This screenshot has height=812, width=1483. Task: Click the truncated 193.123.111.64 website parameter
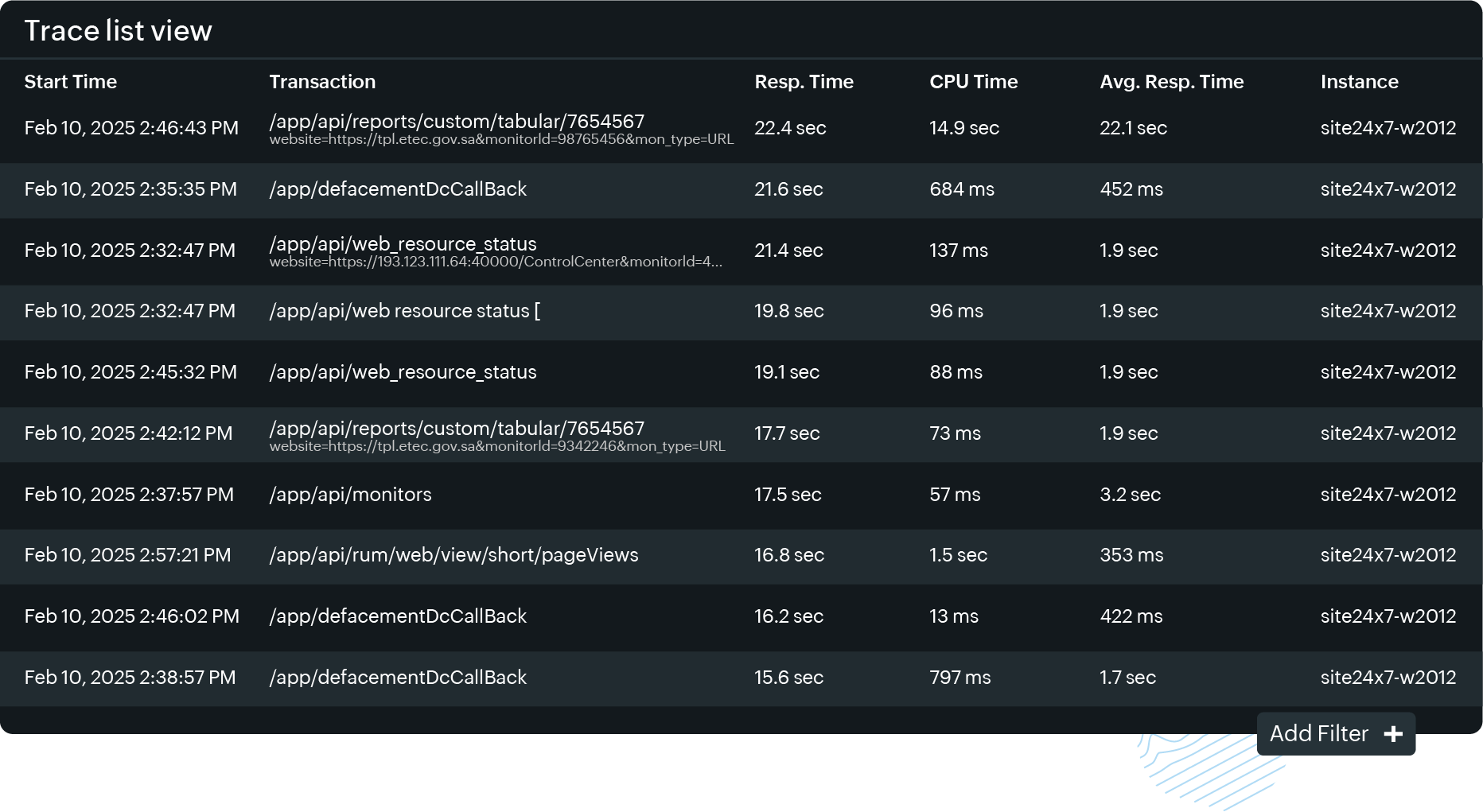tap(496, 261)
